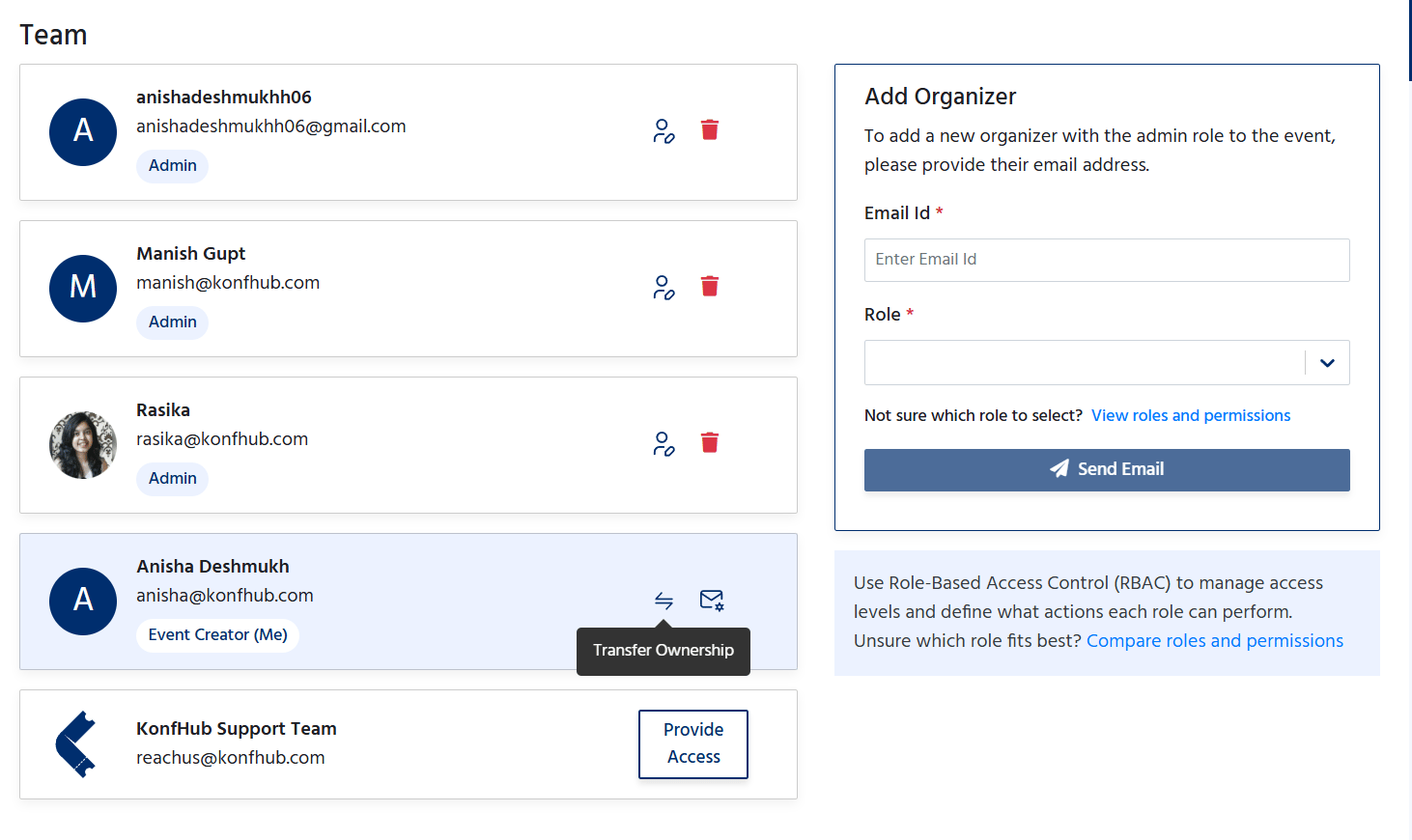Screen dimensions: 1412x840
Task: Click the Transfer Ownership arrows icon
Action: [664, 601]
